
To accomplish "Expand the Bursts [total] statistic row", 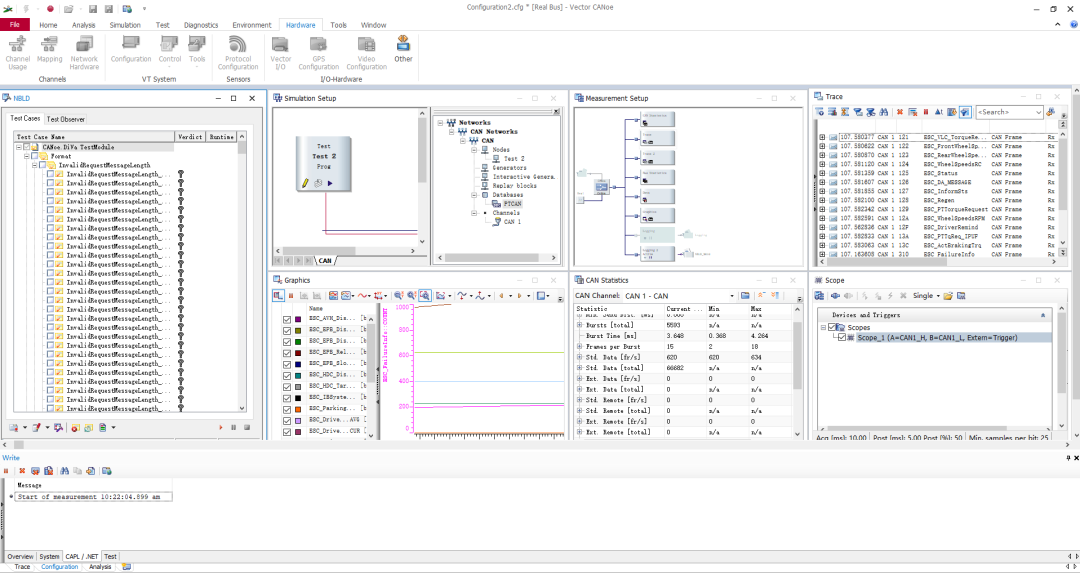I will pyautogui.click(x=579, y=324).
